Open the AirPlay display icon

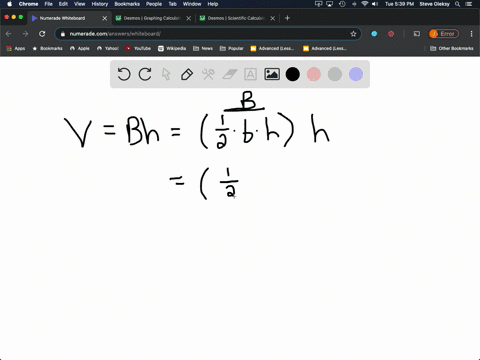point(330,4)
